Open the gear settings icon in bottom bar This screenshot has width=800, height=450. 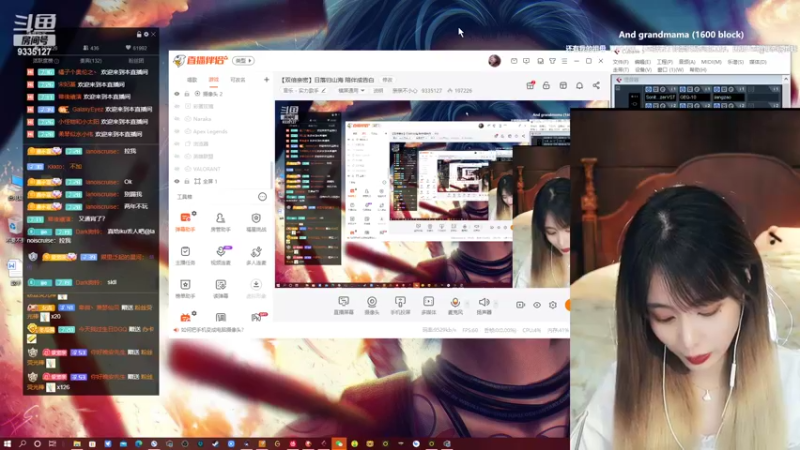coord(553,305)
